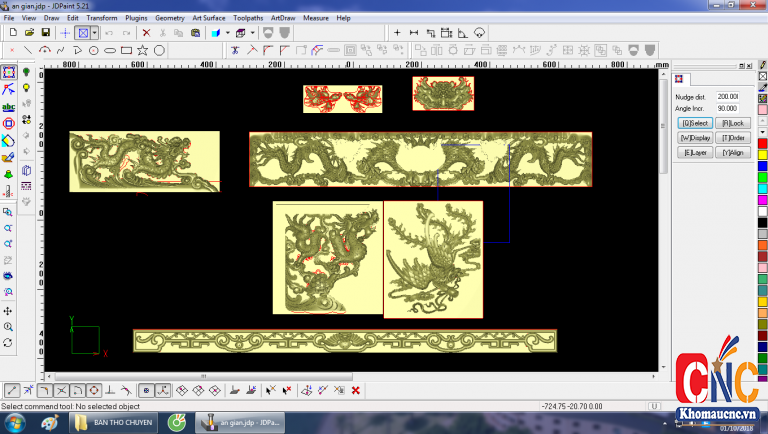Viewport: 768px width, 434px height.
Task: Click the Nudge dist. value field
Action: coord(726,96)
